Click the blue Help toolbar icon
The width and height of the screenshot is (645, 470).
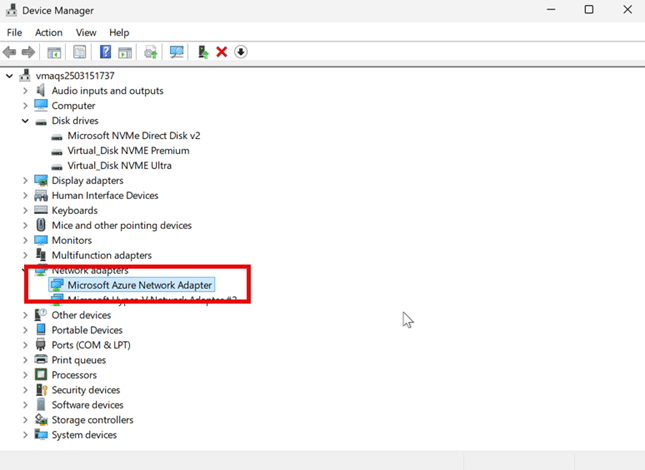(x=105, y=52)
